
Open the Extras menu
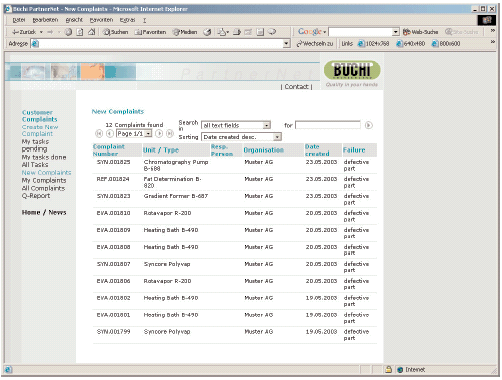tap(127, 20)
